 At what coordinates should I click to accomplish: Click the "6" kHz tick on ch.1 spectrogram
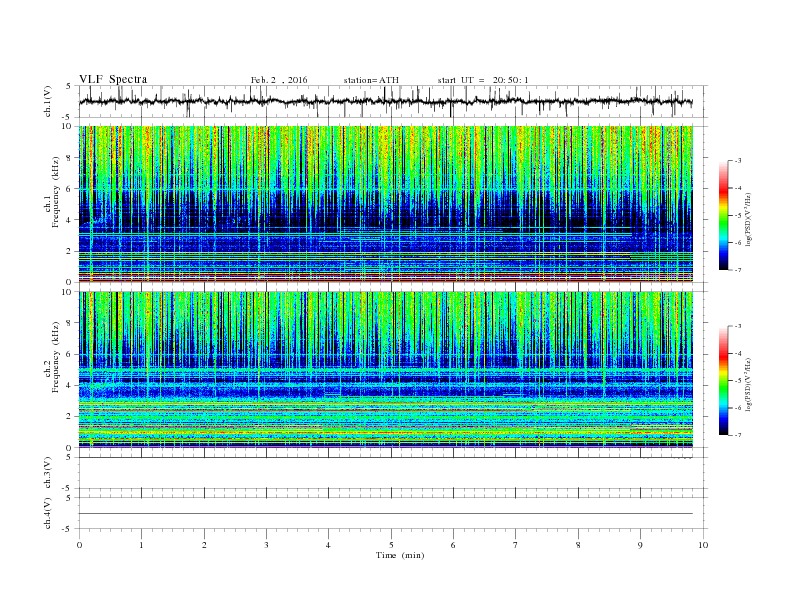pyautogui.click(x=69, y=189)
